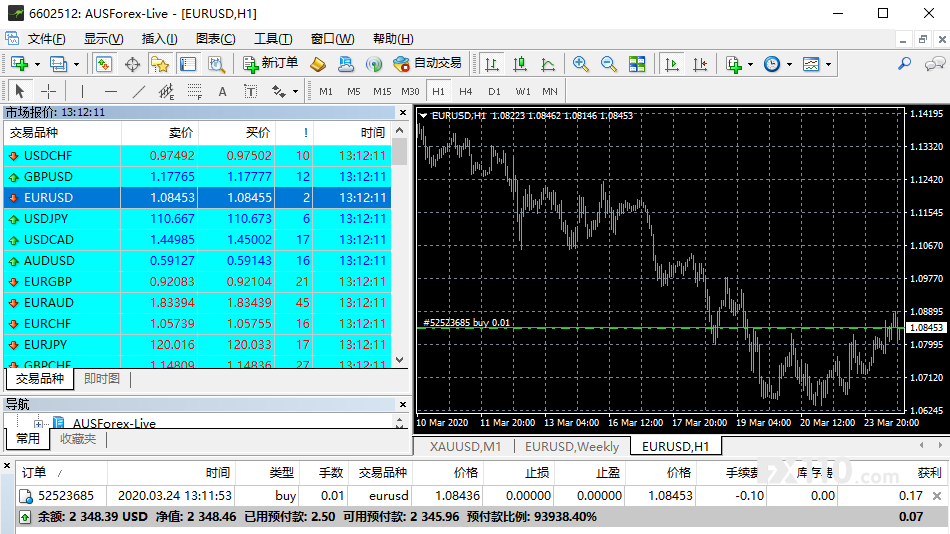The width and height of the screenshot is (950, 534).
Task: Select the text label T tool
Action: click(250, 92)
